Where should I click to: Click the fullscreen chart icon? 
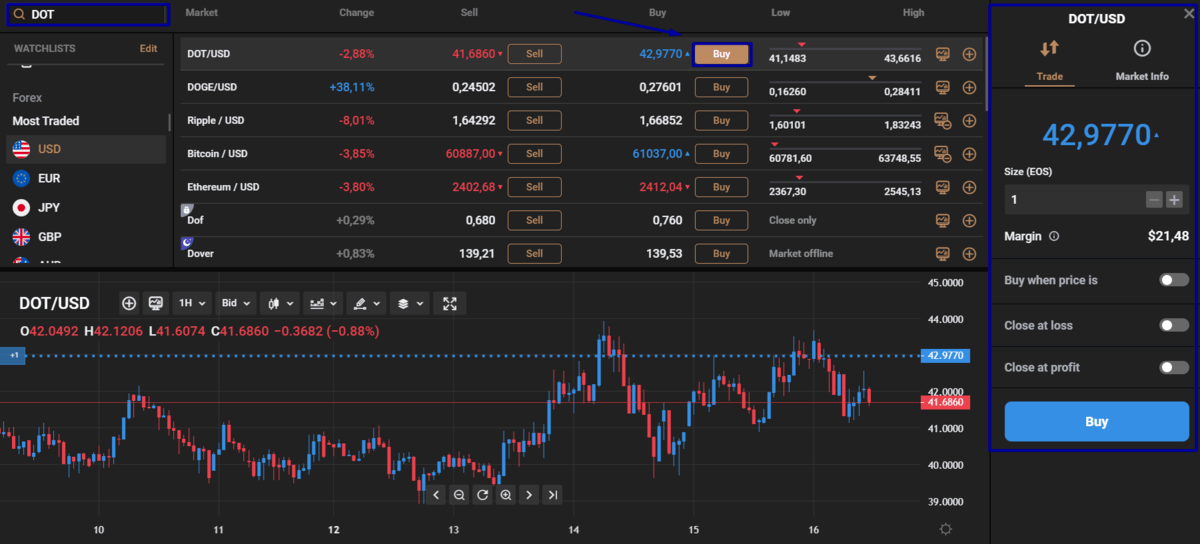450,303
